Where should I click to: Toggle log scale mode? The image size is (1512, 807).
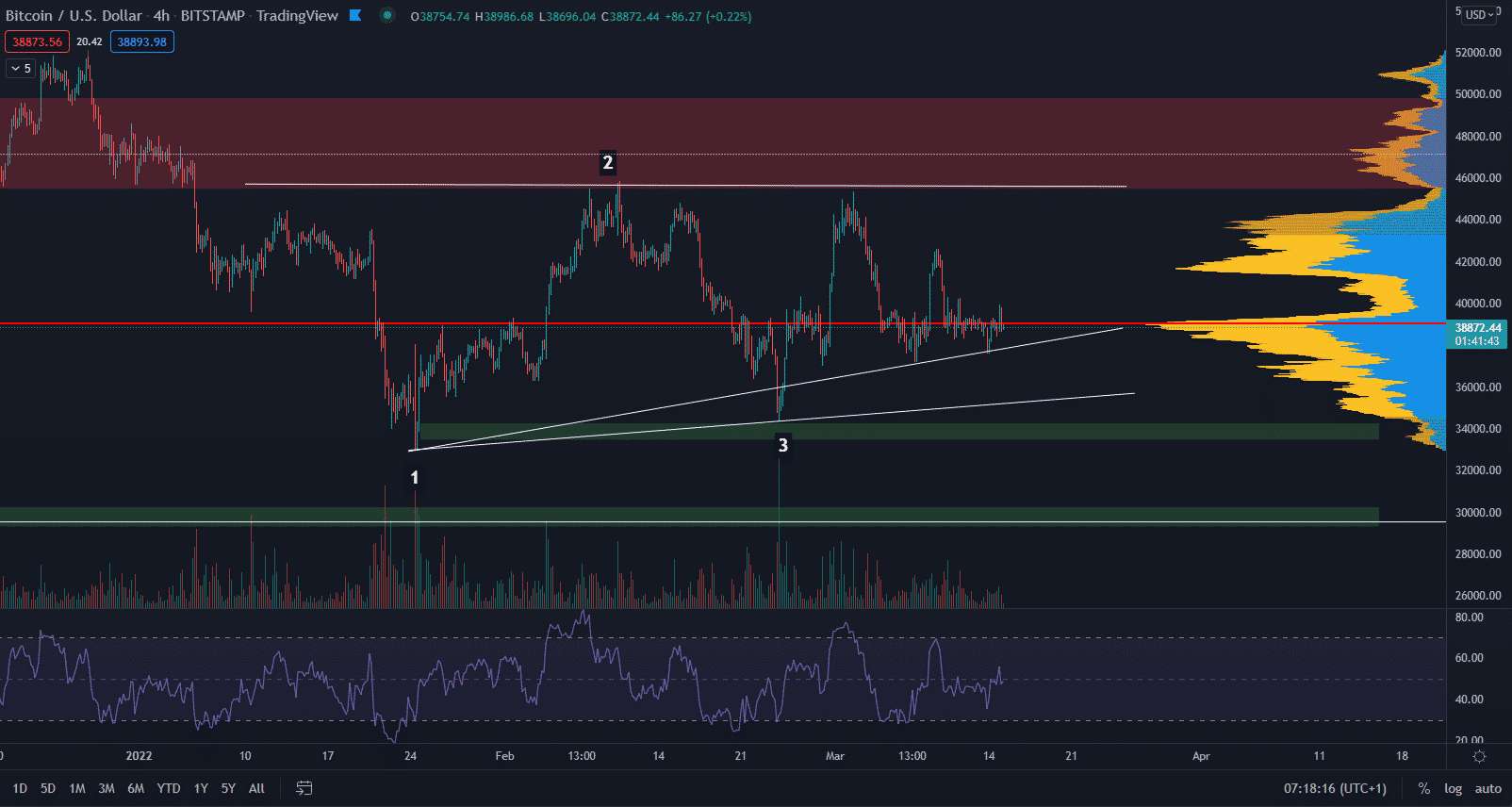tap(1453, 788)
